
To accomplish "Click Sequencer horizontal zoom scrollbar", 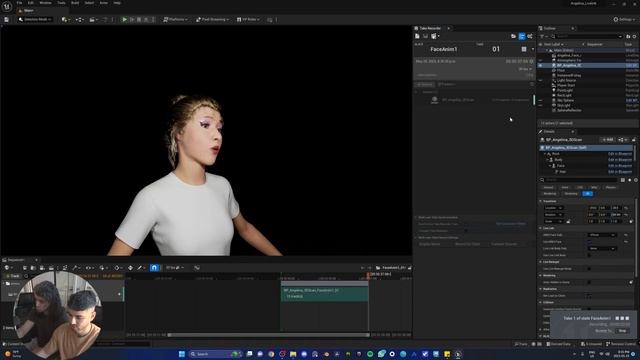I will click(x=269, y=335).
